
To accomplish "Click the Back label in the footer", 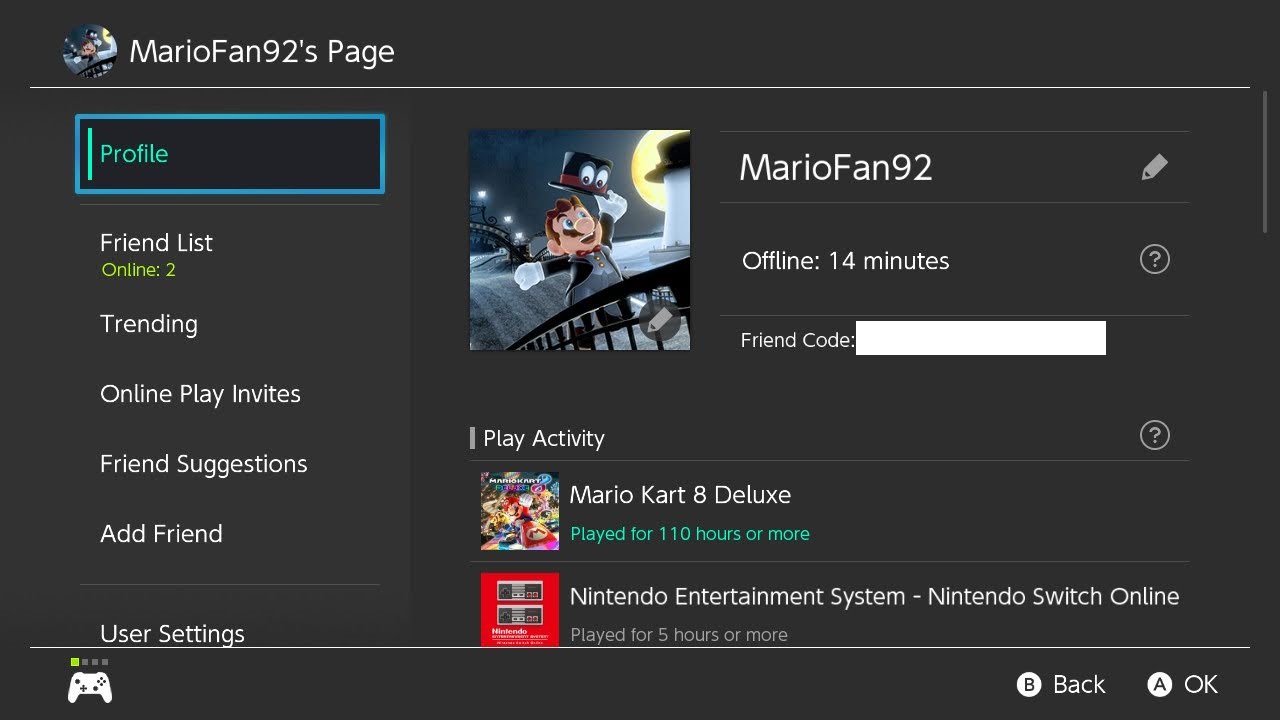I will click(1079, 685).
